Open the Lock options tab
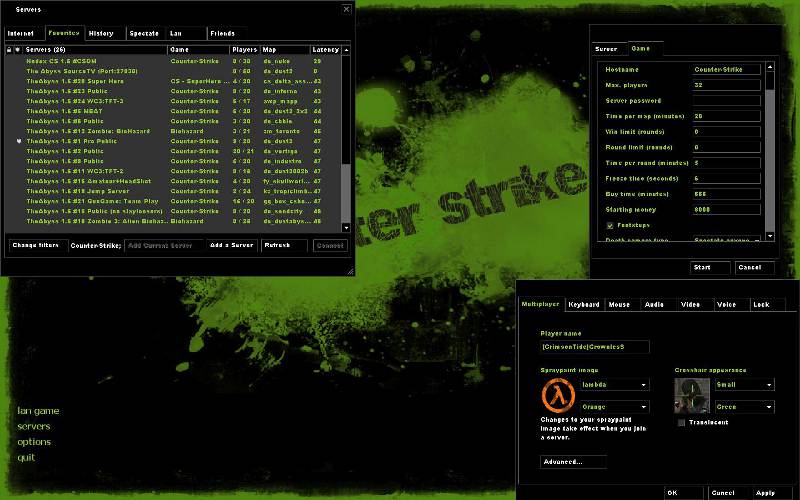The height and width of the screenshot is (500, 800). (767, 305)
